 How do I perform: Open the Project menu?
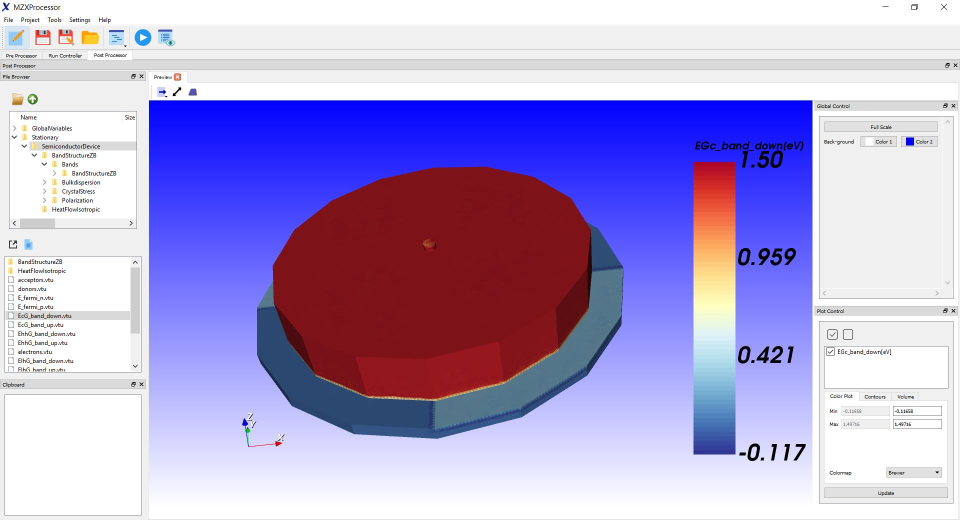tap(30, 20)
